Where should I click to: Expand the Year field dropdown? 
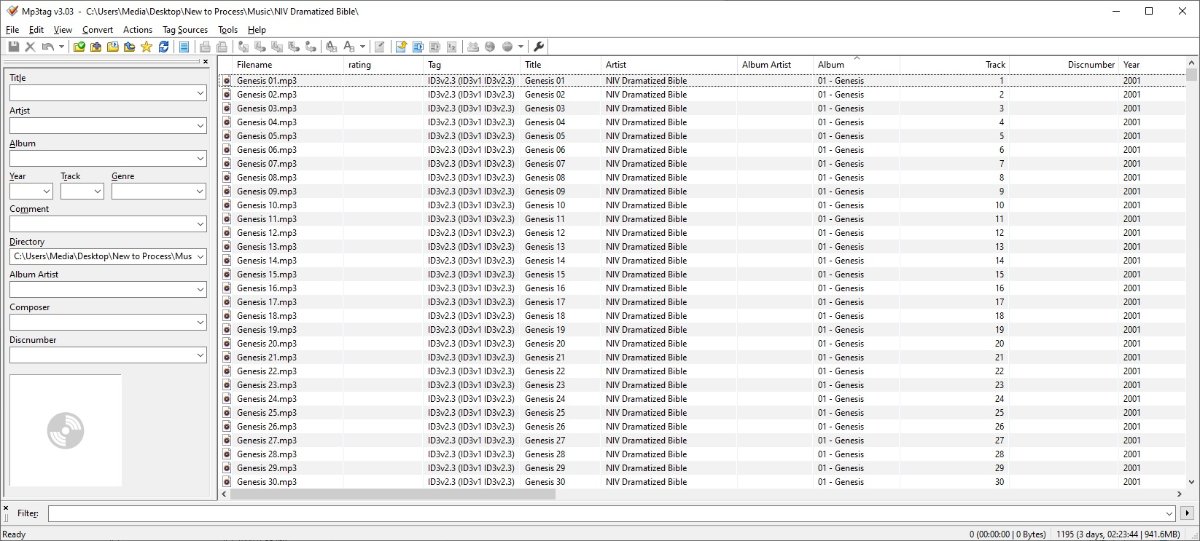[46, 191]
